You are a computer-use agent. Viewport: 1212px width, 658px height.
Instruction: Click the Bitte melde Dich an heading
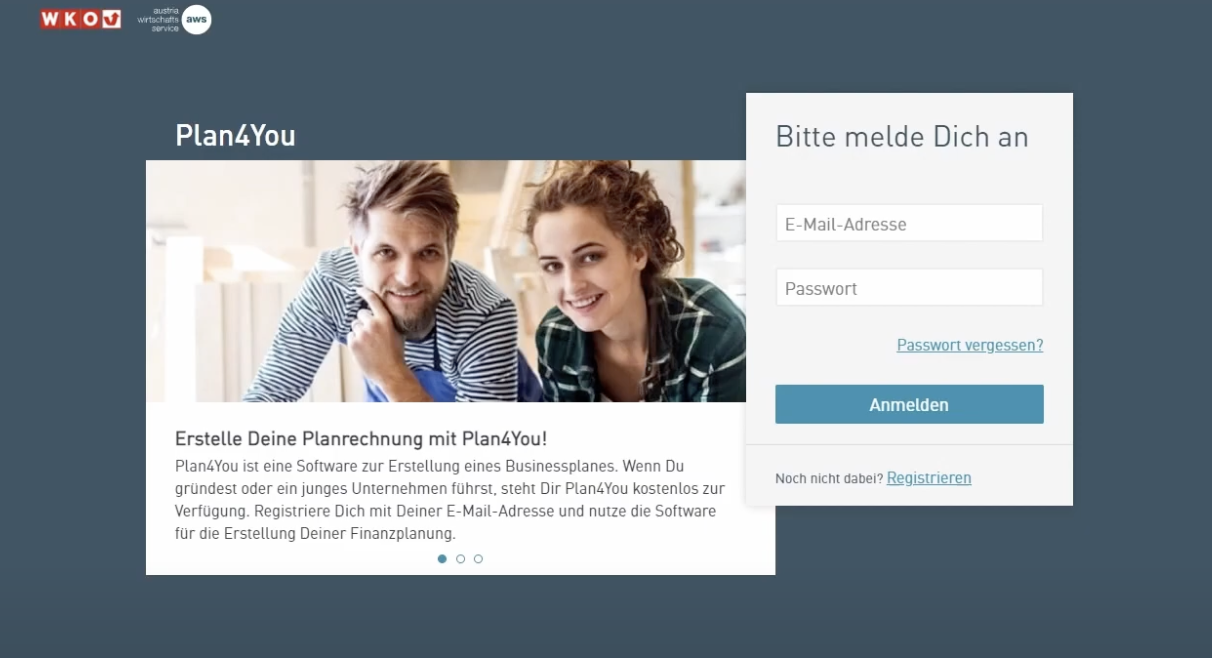902,137
